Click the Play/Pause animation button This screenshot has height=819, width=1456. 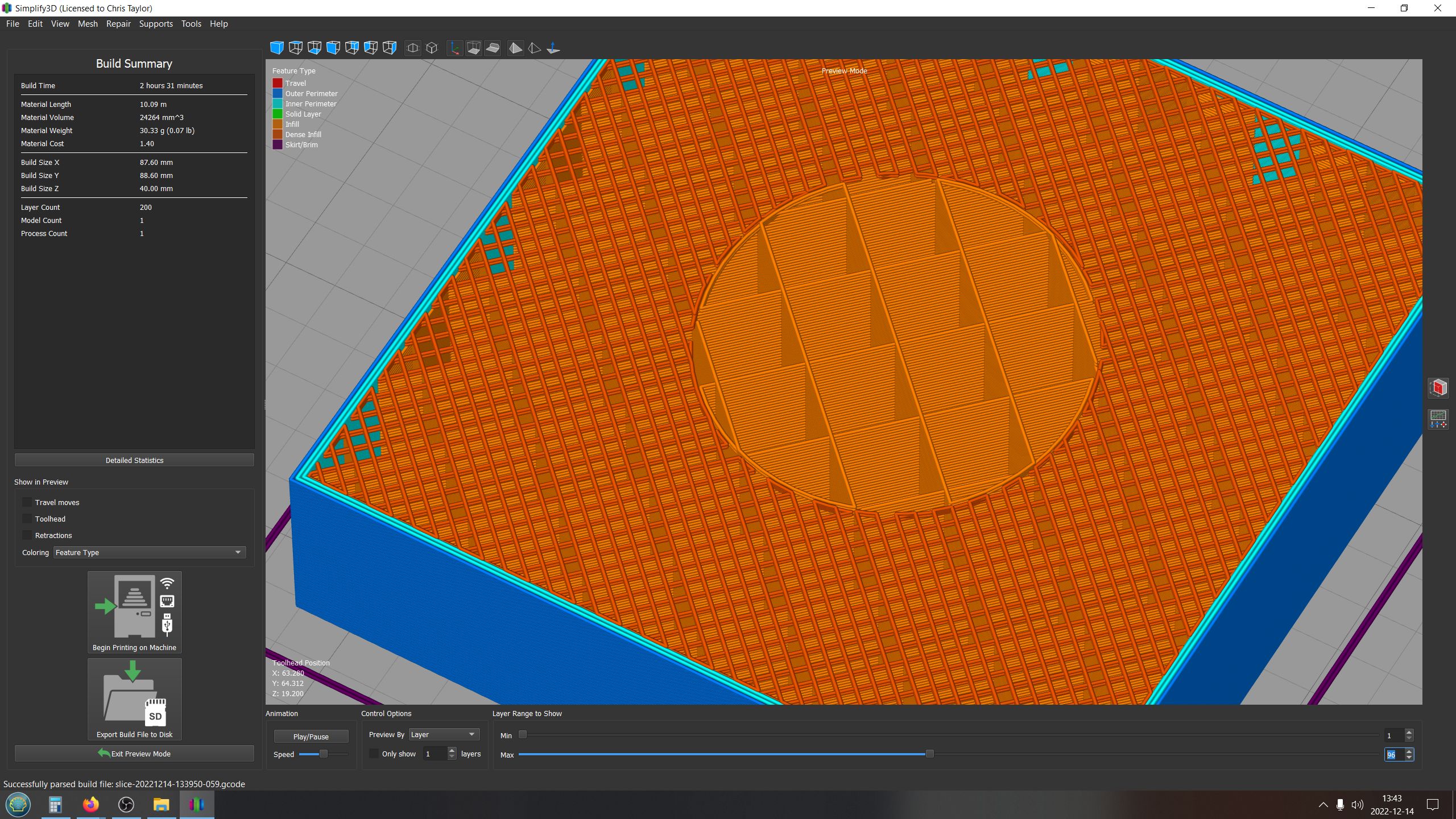coord(311,737)
